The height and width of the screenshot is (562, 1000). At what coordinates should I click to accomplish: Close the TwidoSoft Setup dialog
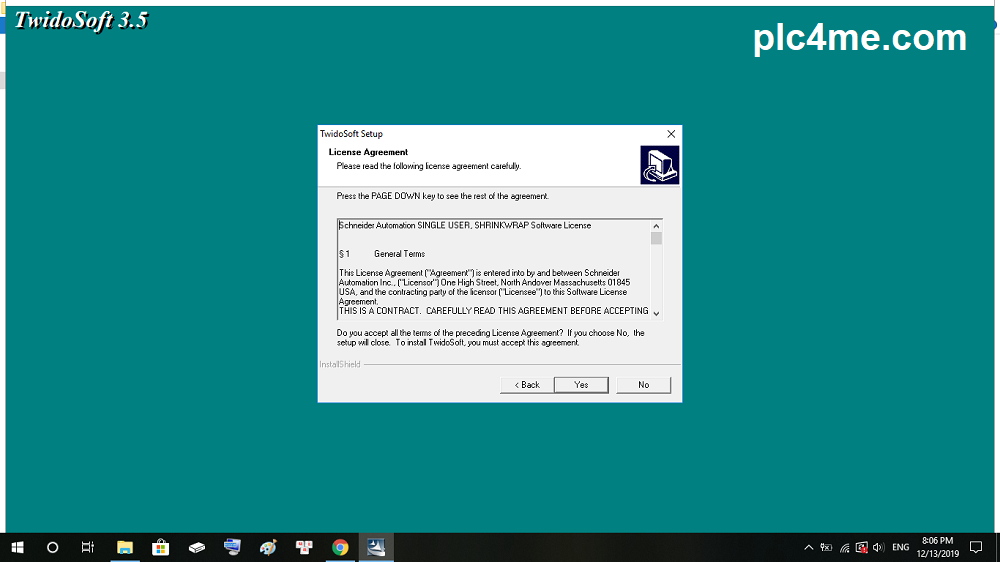coord(670,134)
